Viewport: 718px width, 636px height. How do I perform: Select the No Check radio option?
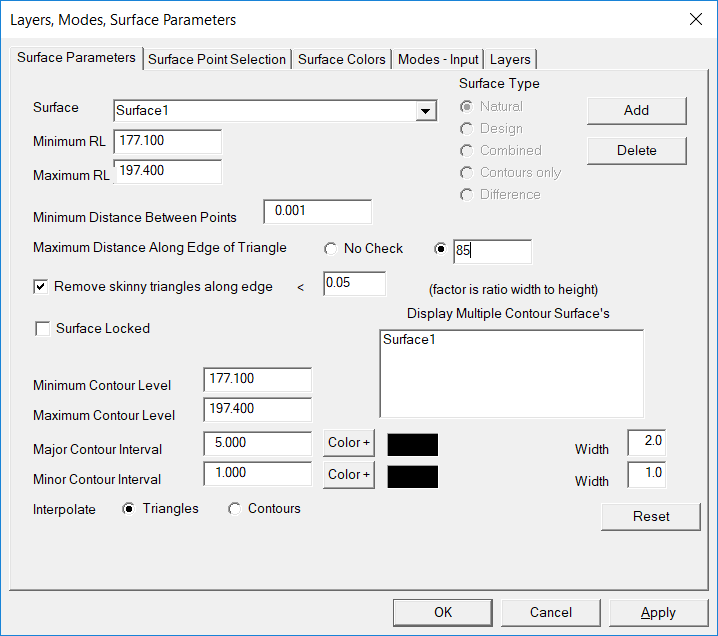tap(331, 249)
